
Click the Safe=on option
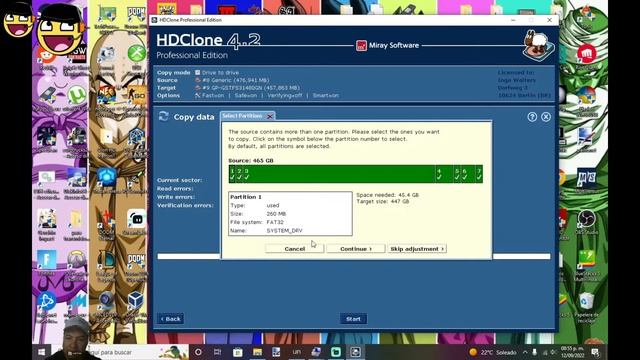tap(246, 96)
